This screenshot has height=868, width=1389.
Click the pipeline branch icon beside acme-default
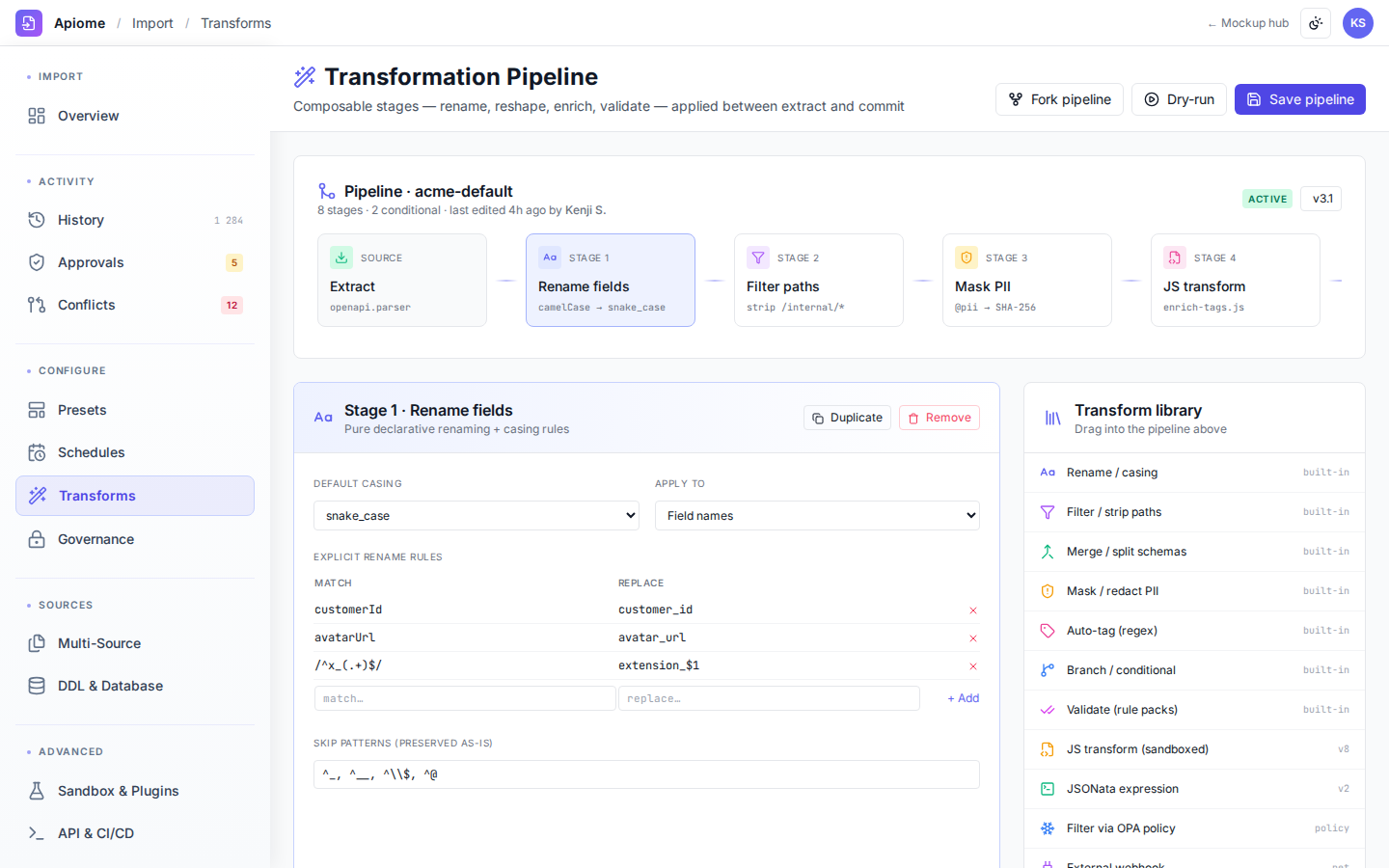click(327, 191)
